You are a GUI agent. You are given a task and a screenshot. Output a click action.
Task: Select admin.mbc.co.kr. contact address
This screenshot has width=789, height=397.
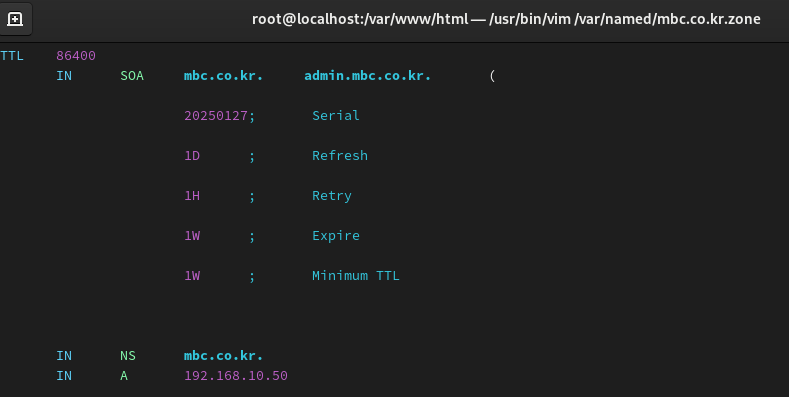(368, 75)
